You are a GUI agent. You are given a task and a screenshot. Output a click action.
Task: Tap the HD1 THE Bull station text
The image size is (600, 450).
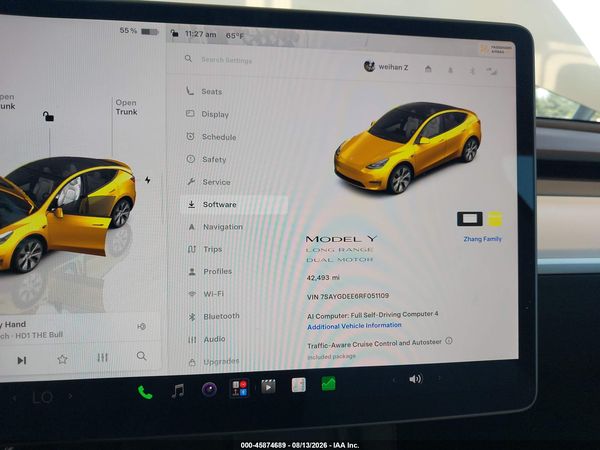click(x=37, y=335)
